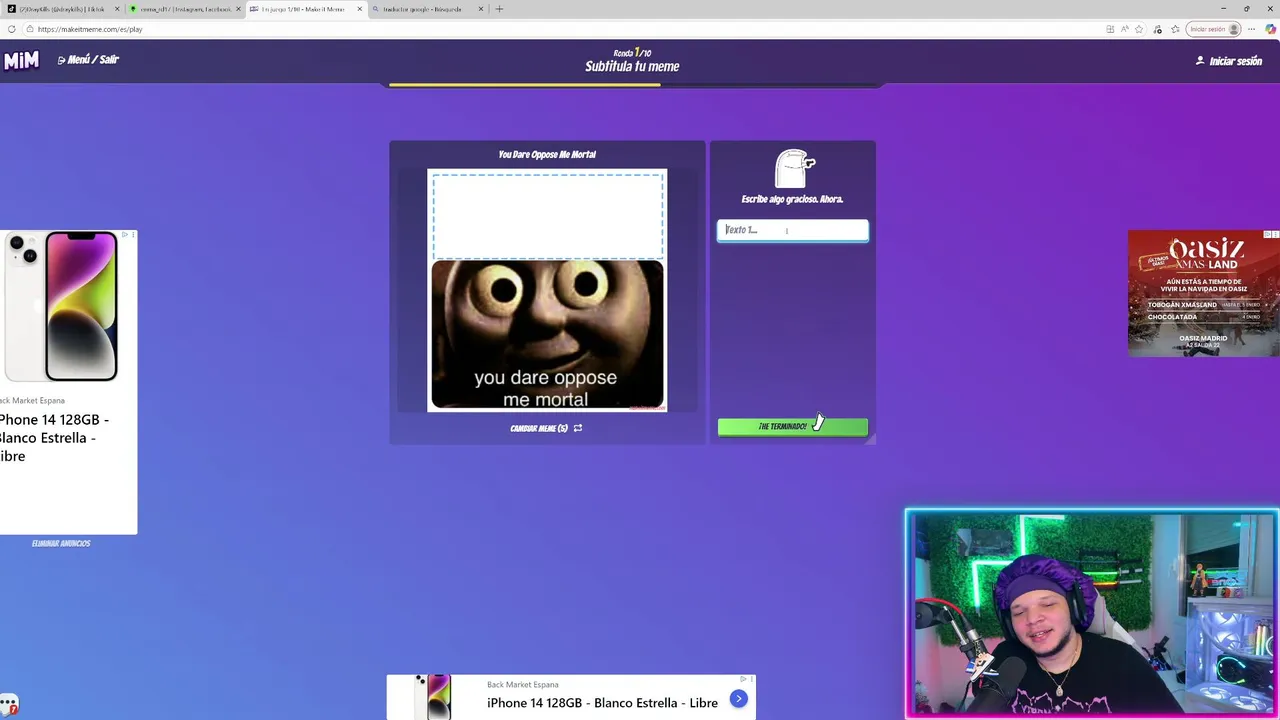Open the Copilot icon
The image size is (1280, 720).
(x=1270, y=29)
